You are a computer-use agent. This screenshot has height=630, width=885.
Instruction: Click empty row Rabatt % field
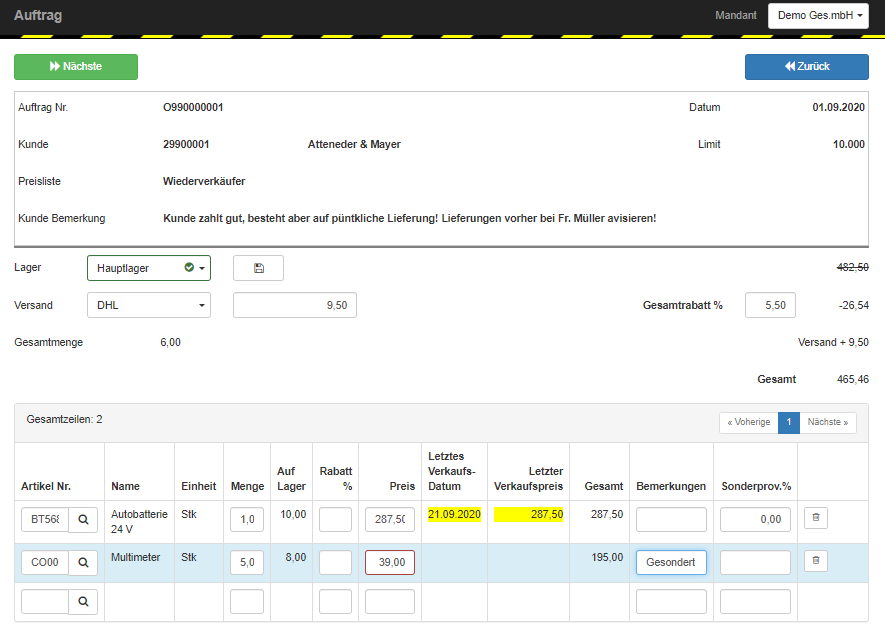335,602
